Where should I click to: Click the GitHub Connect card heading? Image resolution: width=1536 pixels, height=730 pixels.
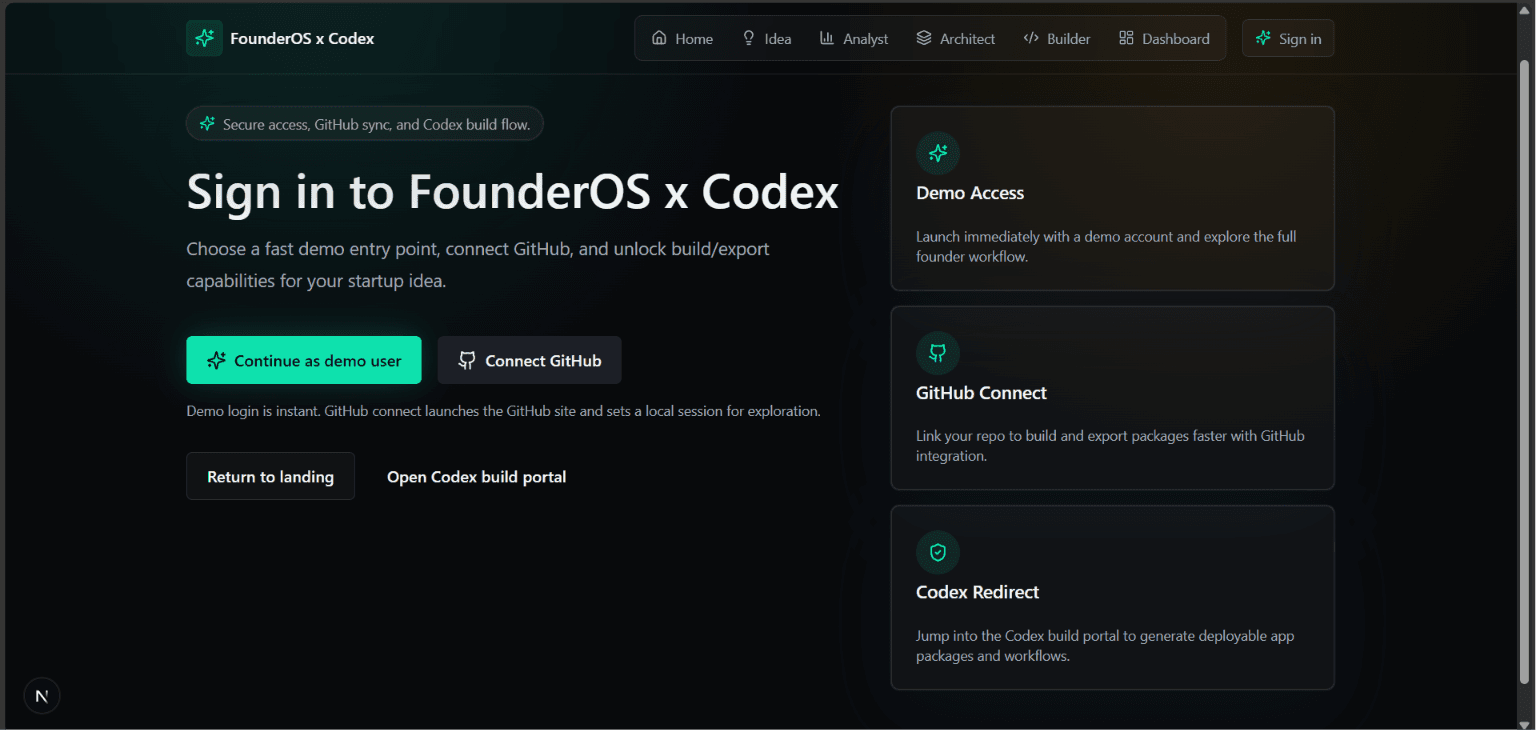(x=981, y=393)
